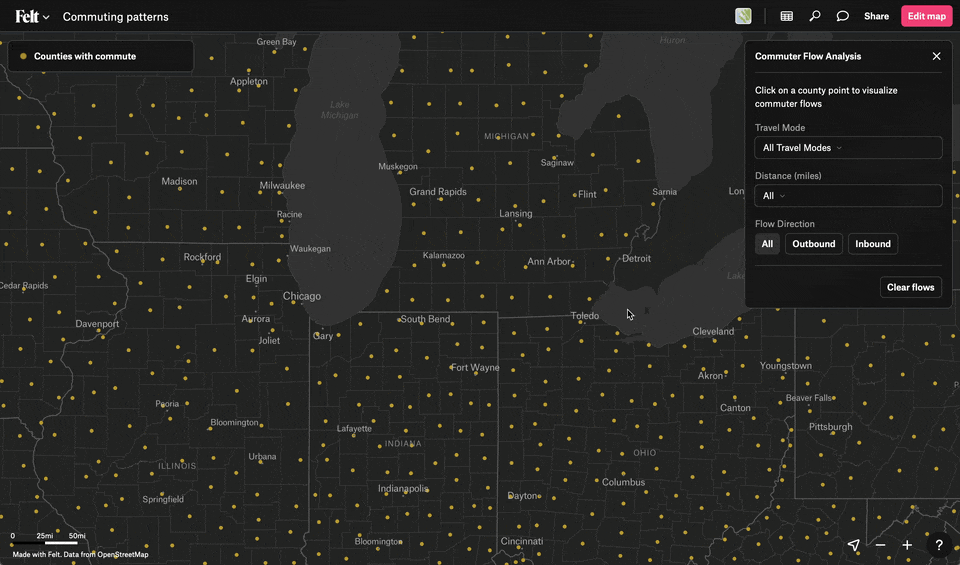The height and width of the screenshot is (565, 960).
Task: Switch flow direction to Outbound
Action: [x=813, y=244]
